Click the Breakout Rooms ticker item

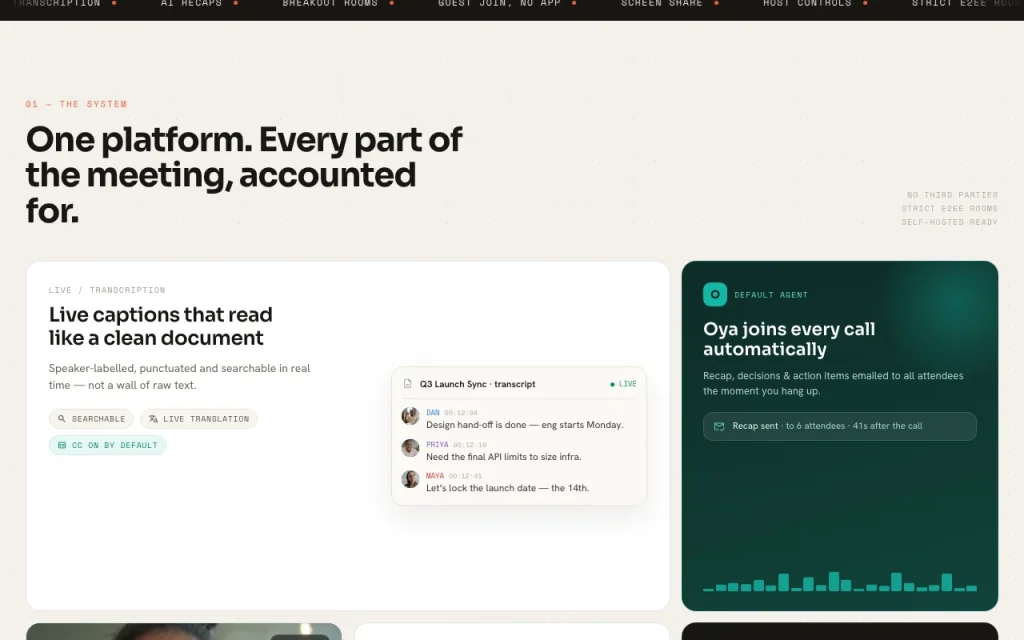330,4
